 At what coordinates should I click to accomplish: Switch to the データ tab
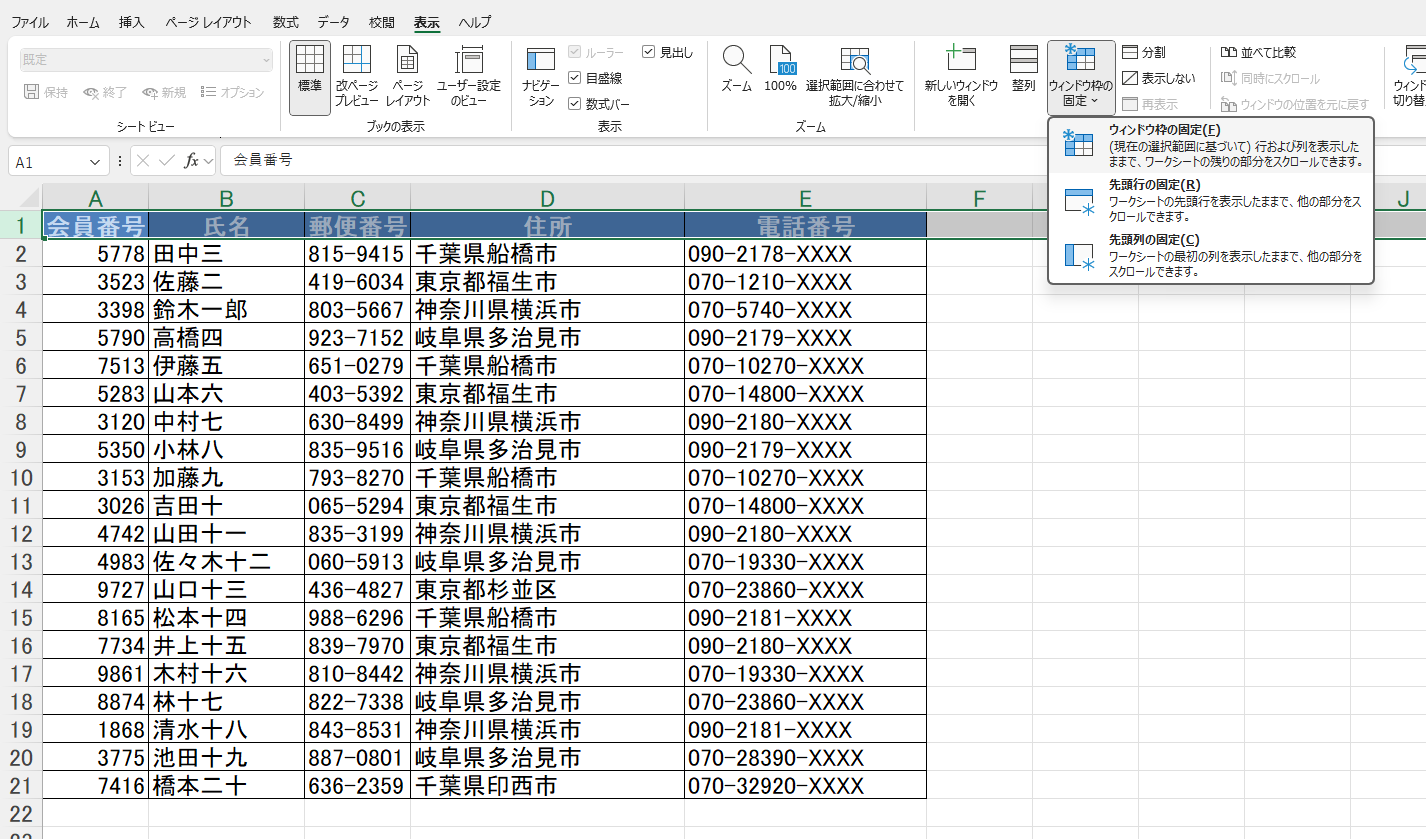point(334,22)
